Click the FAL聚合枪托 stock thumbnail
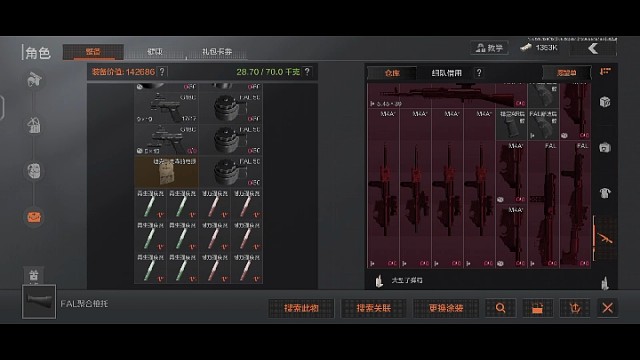Viewport: 640px width, 360px height. point(39,302)
